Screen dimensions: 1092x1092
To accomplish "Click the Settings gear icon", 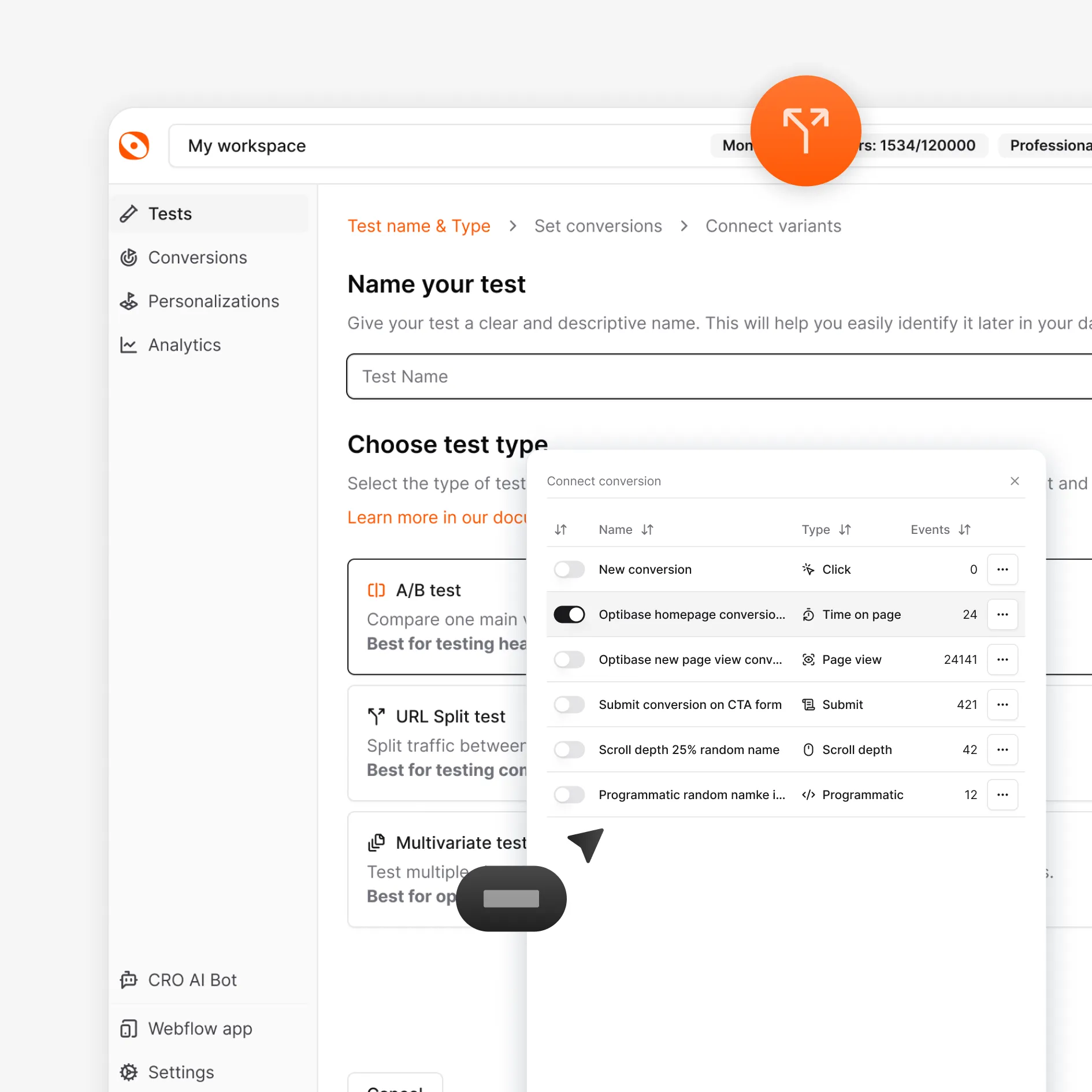I will pos(128,1072).
